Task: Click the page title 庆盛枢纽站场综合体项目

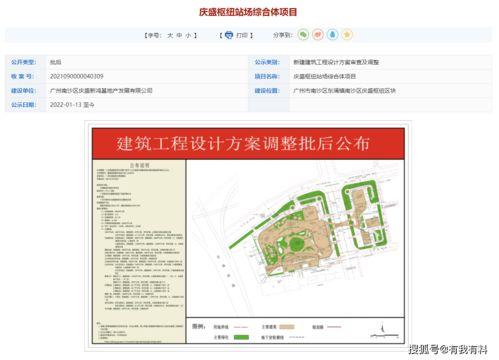Action: click(x=248, y=12)
